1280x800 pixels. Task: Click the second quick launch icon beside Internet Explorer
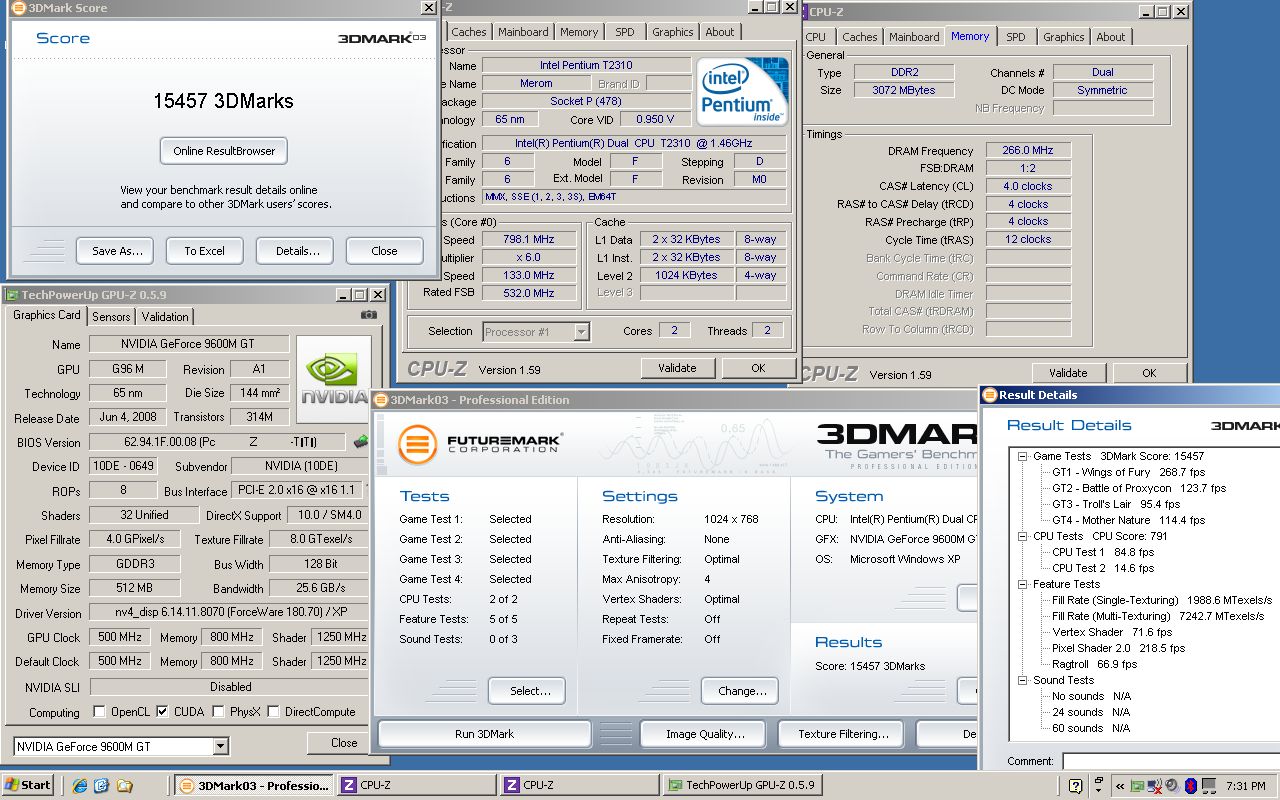tap(101, 785)
